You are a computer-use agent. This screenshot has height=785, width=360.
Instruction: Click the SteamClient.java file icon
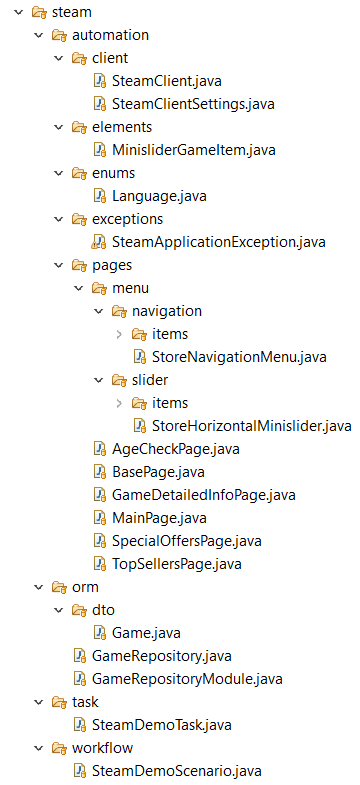(101, 81)
